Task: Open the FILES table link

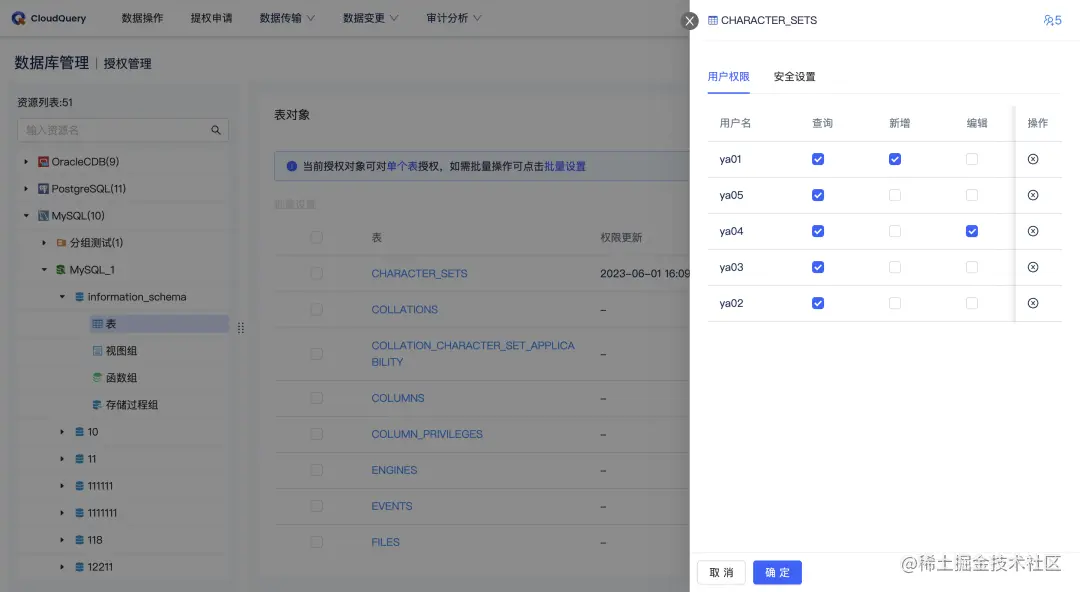Action: point(385,542)
